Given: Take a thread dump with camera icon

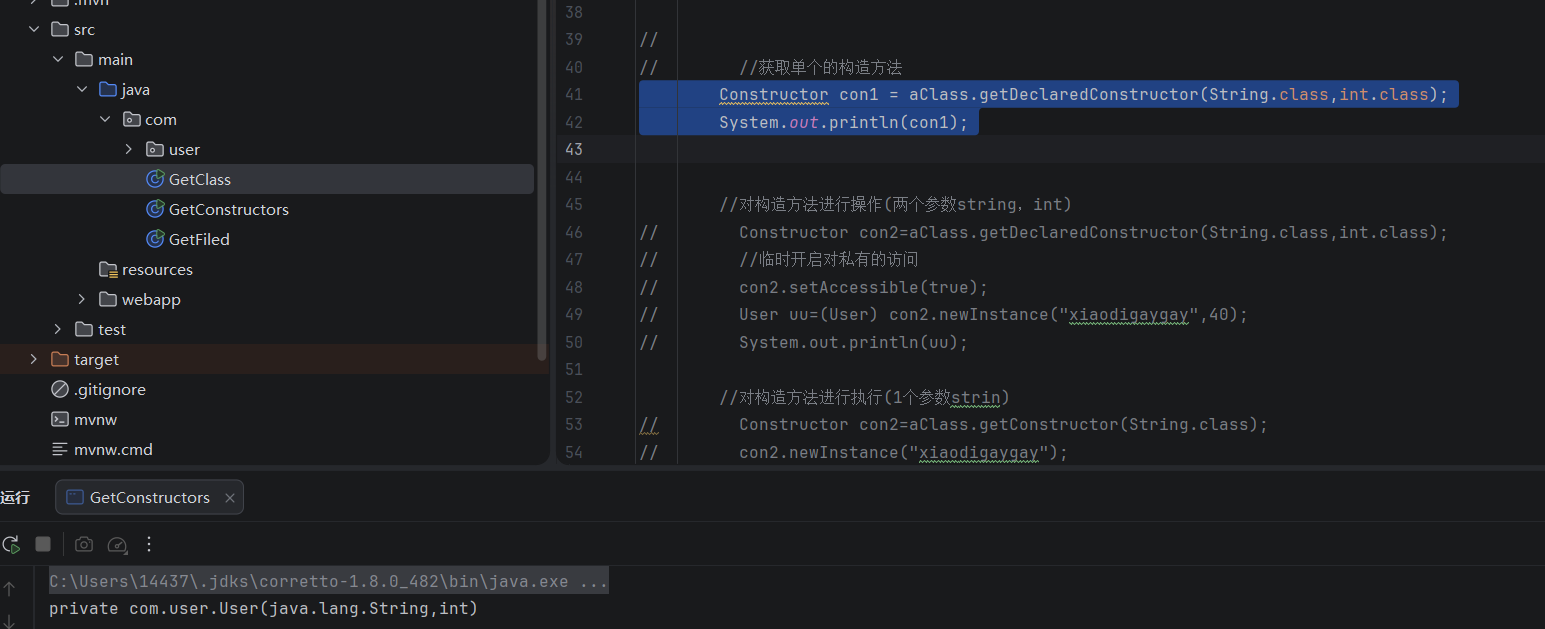Looking at the screenshot, I should [x=84, y=544].
